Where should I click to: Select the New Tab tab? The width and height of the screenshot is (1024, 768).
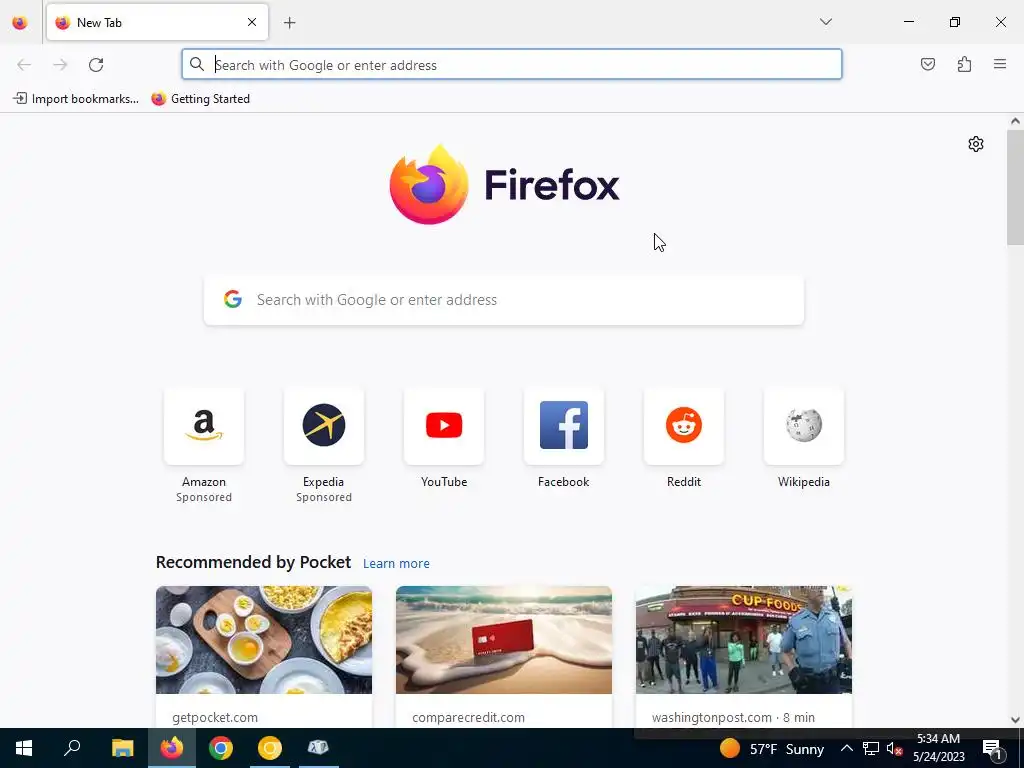point(157,22)
